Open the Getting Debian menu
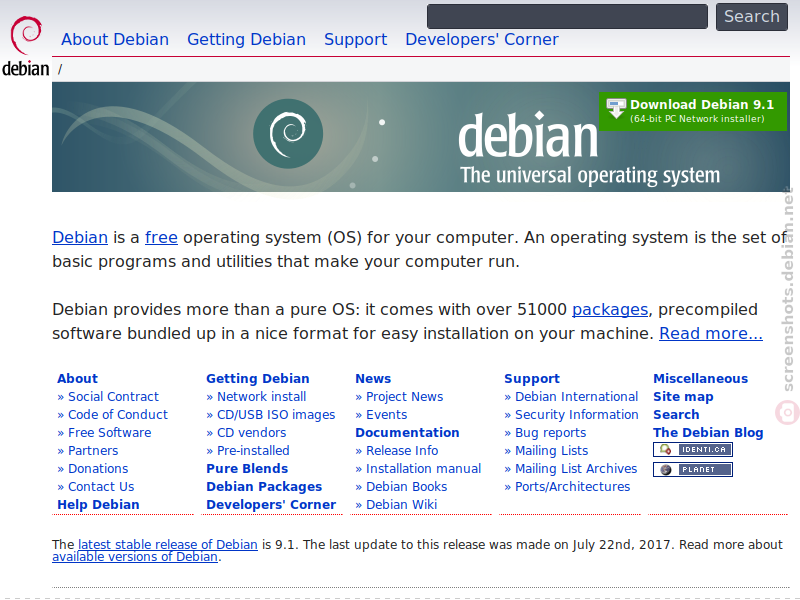 pos(246,39)
